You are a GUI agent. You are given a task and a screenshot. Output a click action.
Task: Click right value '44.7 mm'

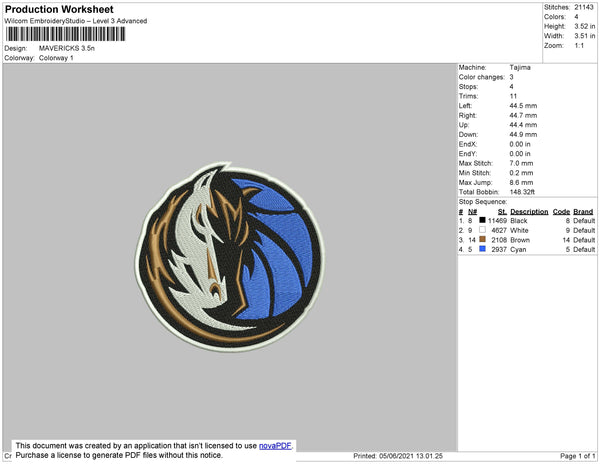point(523,116)
